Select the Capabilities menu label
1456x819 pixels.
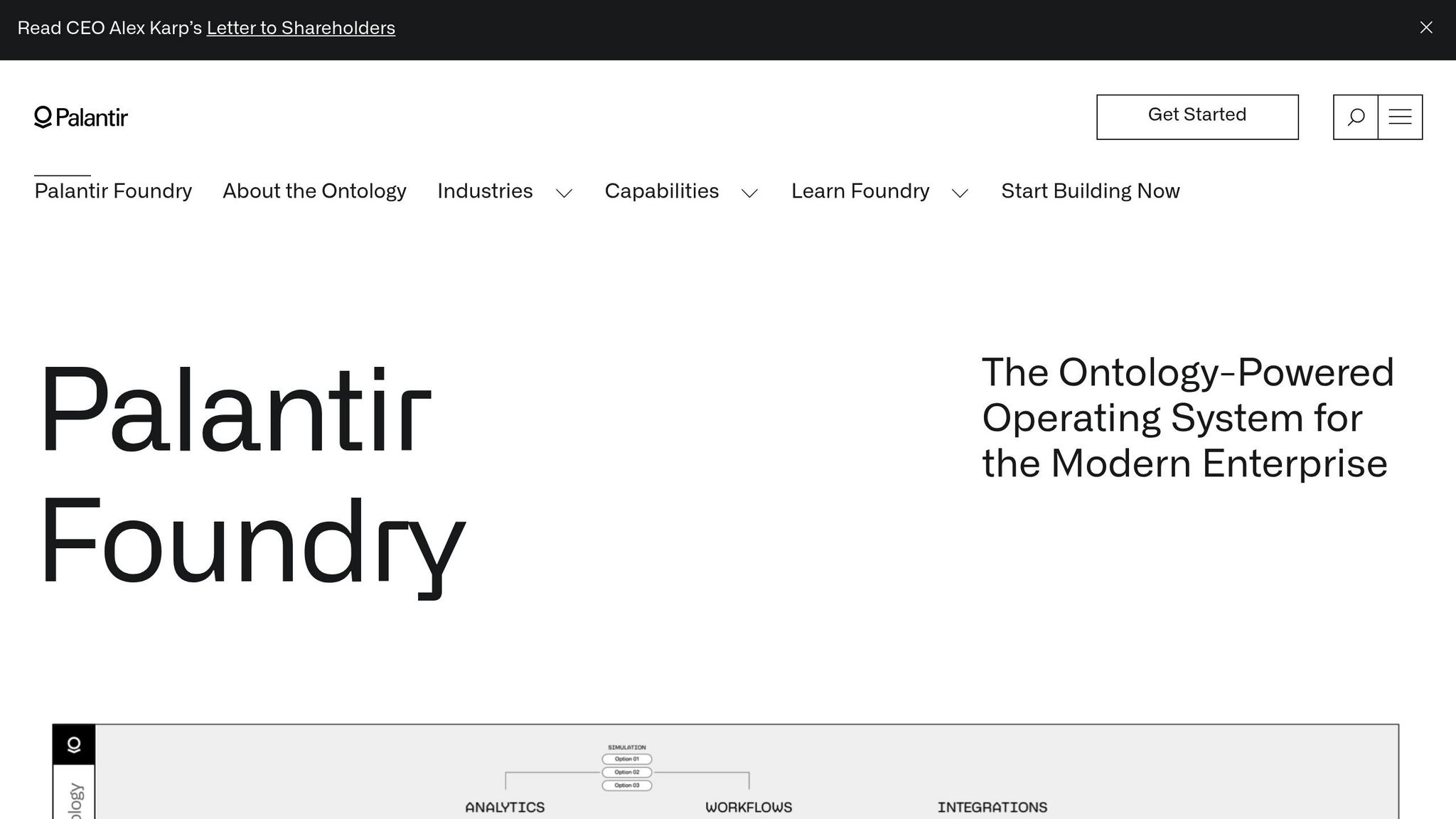662,191
